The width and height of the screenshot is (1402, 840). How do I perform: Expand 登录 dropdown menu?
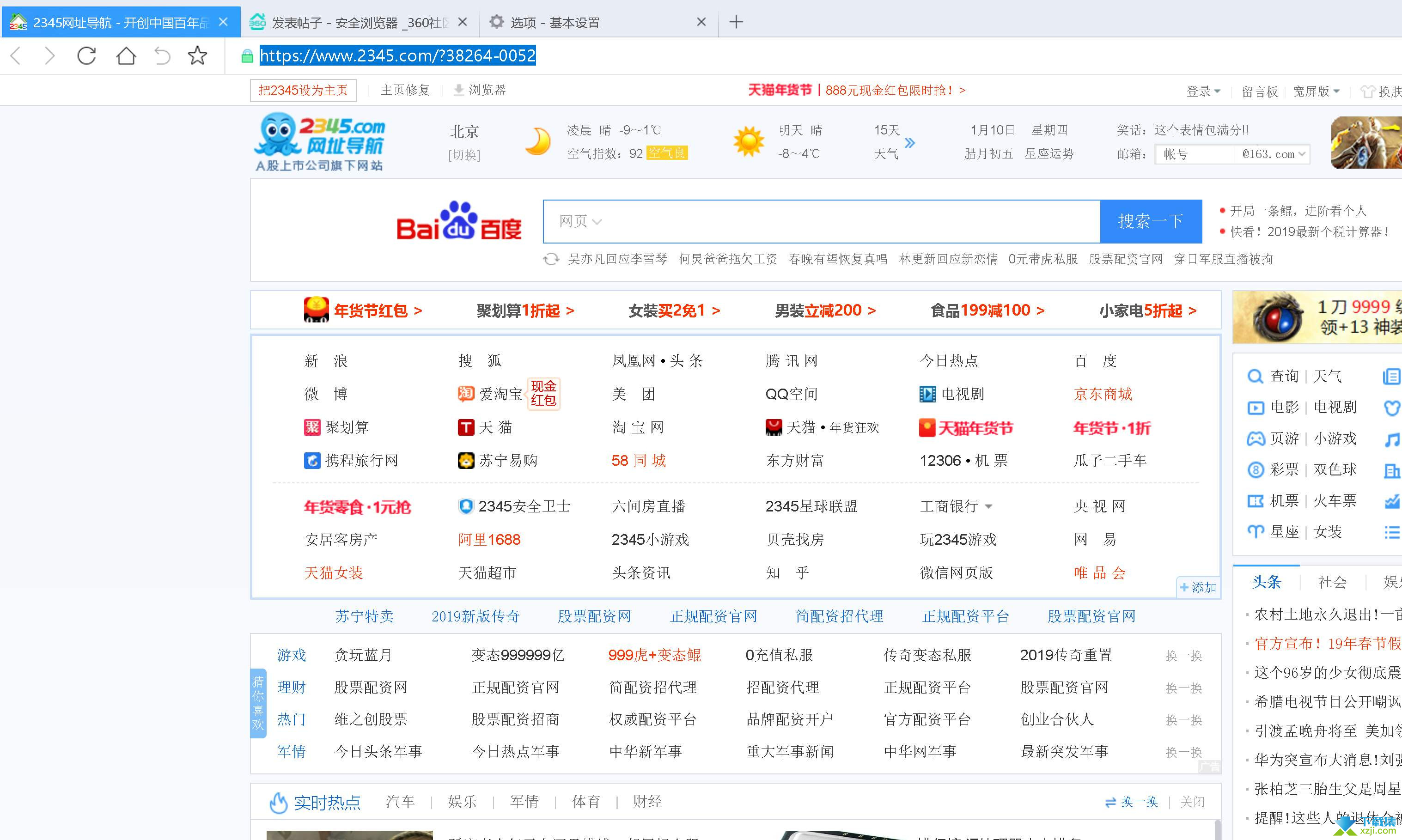coord(1203,91)
